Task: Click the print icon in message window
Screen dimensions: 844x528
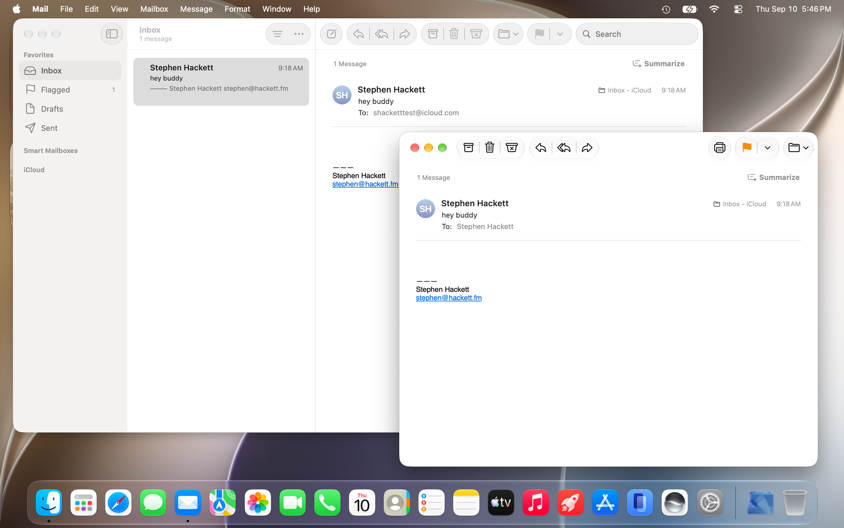Action: point(719,147)
